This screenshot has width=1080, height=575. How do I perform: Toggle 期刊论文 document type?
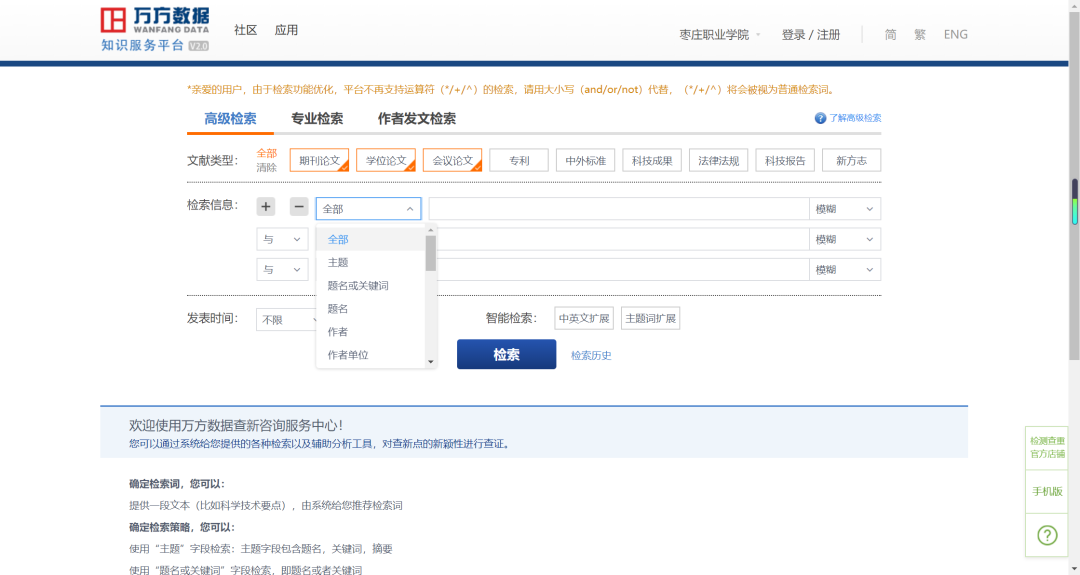point(320,160)
